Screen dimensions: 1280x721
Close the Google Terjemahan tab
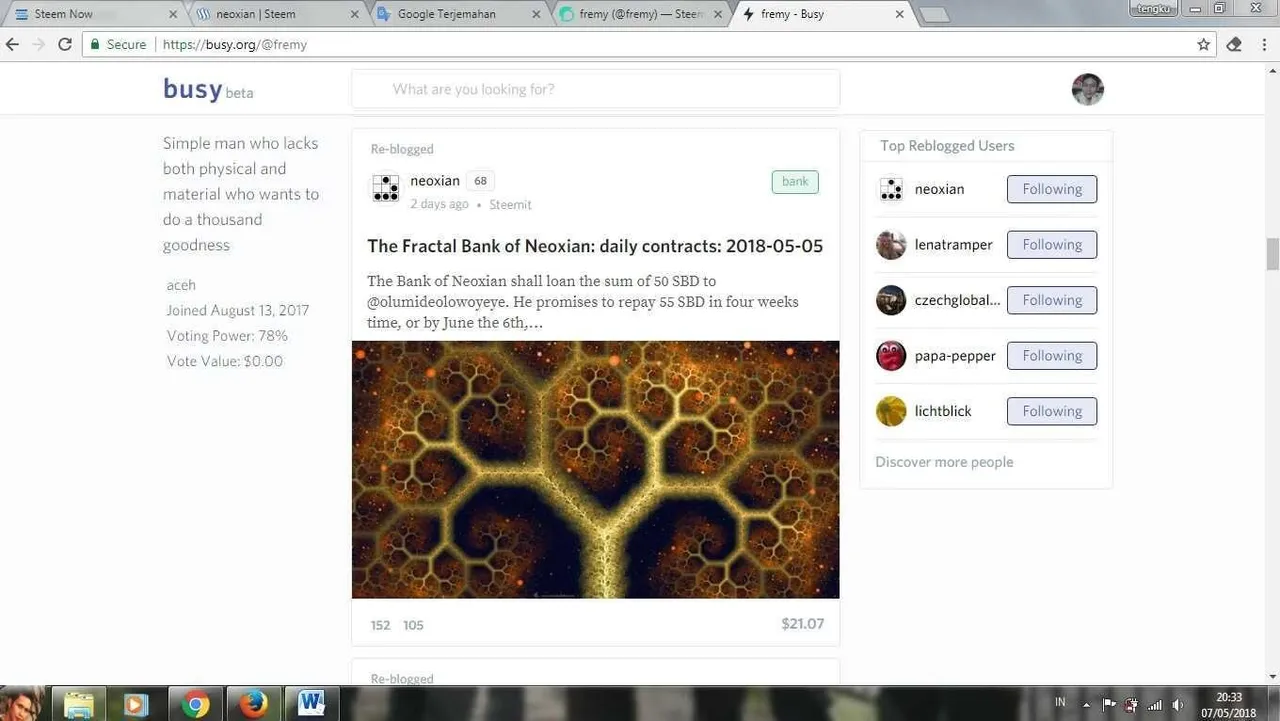[536, 14]
